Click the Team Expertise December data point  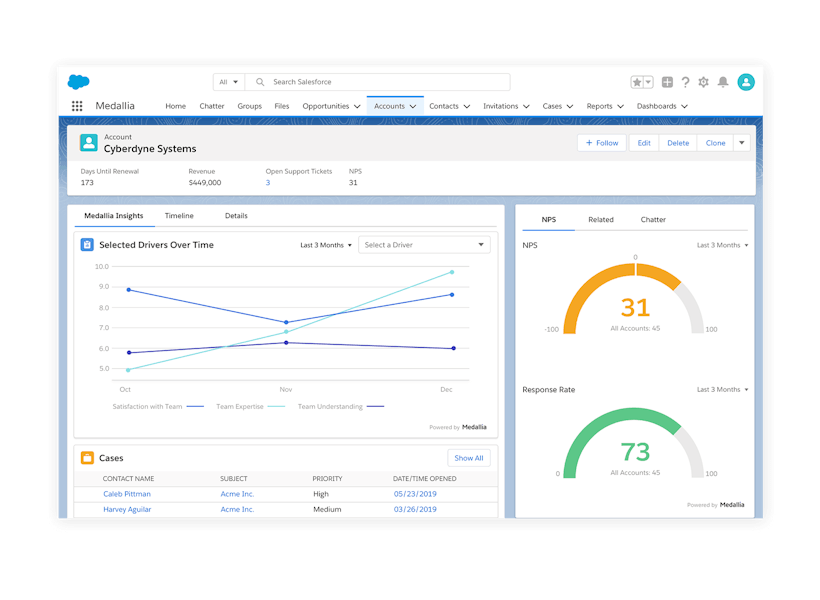click(452, 272)
